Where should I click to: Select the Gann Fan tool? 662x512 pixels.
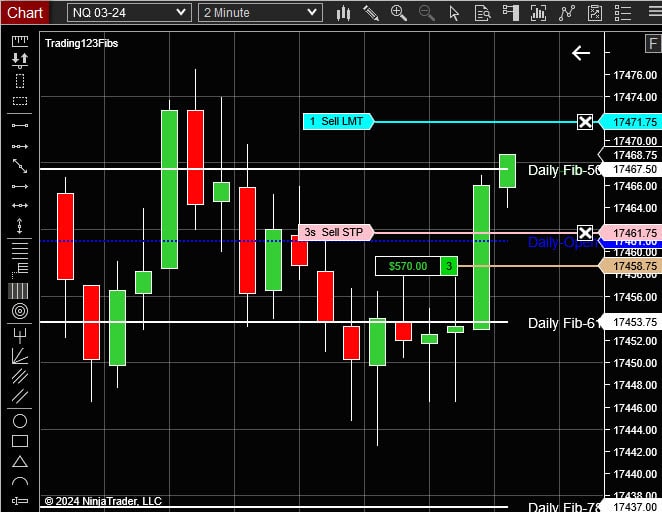tap(20, 356)
